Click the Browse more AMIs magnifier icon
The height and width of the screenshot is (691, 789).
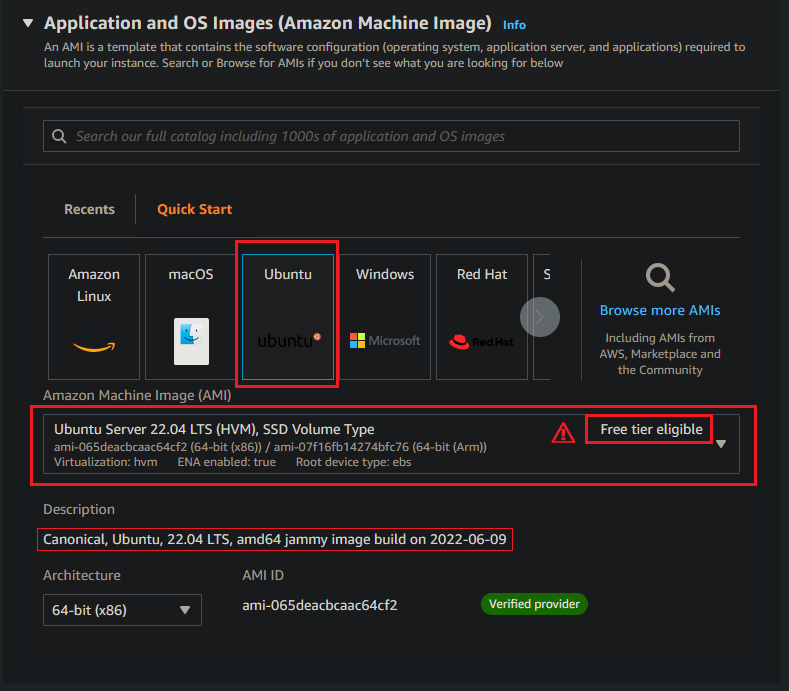(x=660, y=276)
